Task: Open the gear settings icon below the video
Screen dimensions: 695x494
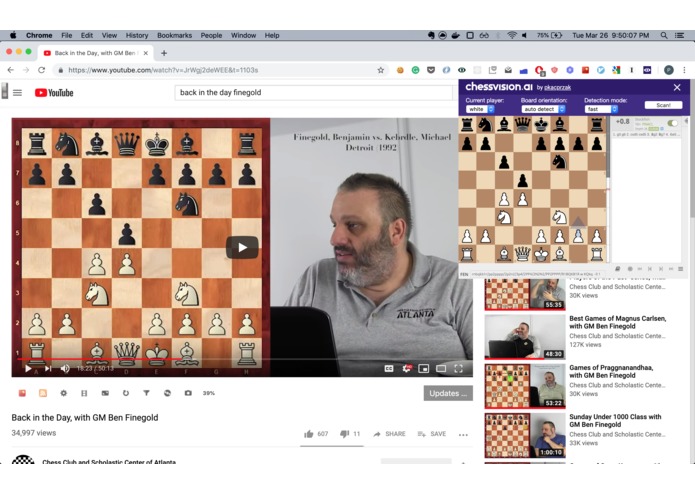Action: 63,393
